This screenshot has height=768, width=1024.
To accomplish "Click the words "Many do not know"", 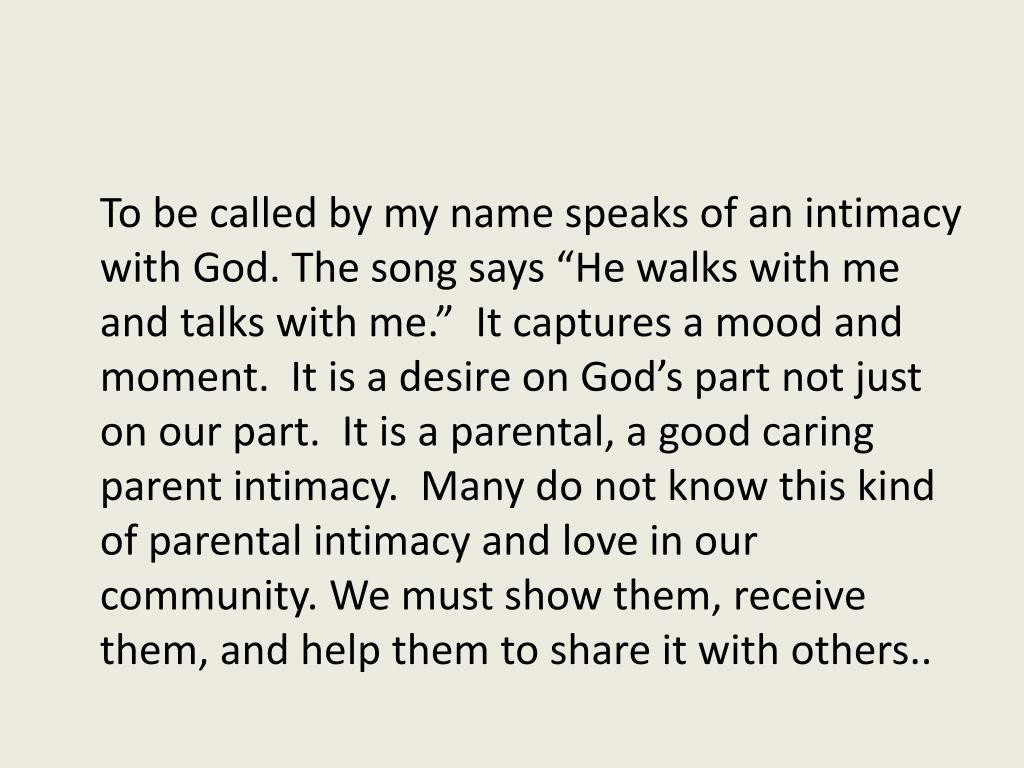I will pos(594,487).
